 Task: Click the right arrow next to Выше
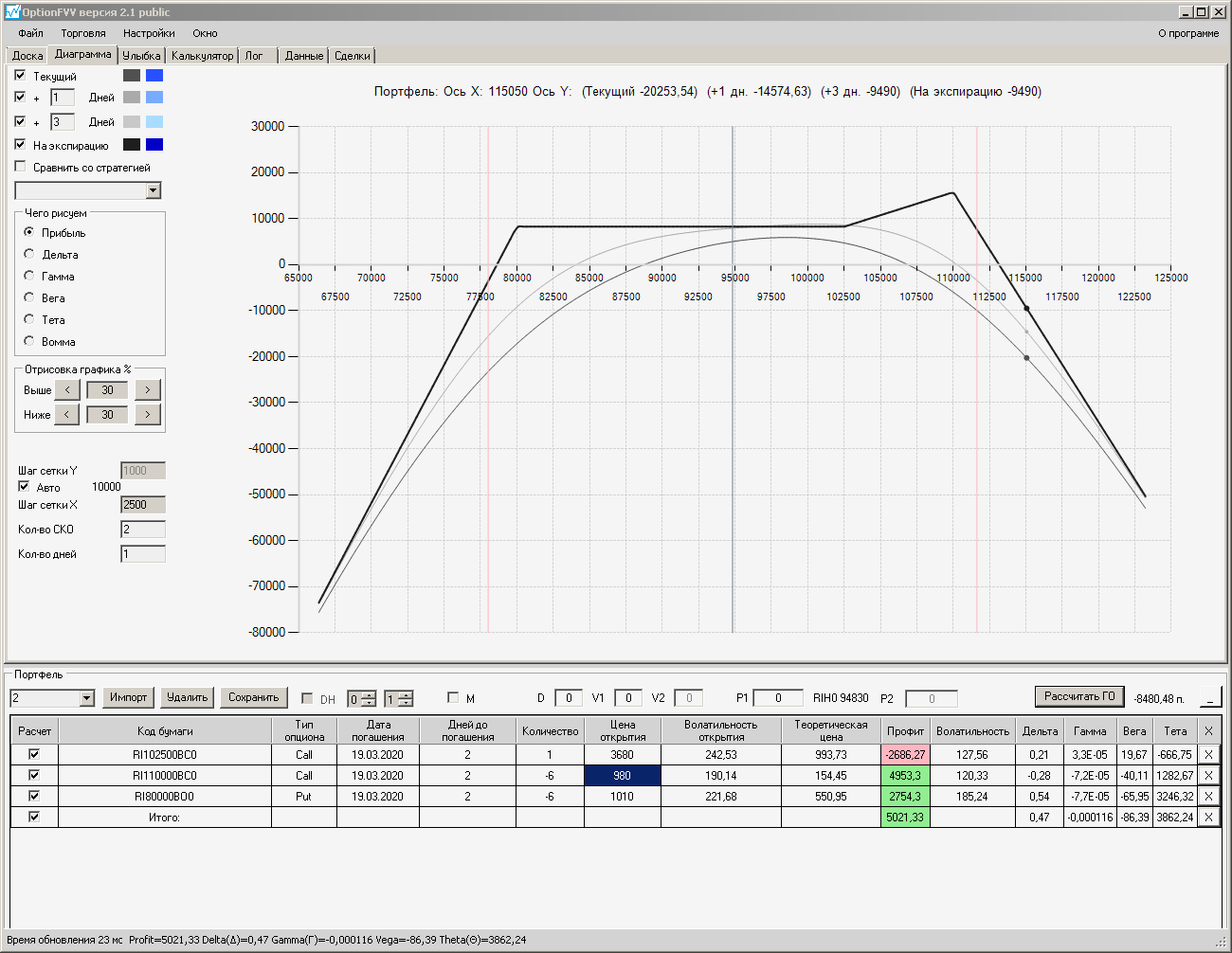pyautogui.click(x=148, y=389)
